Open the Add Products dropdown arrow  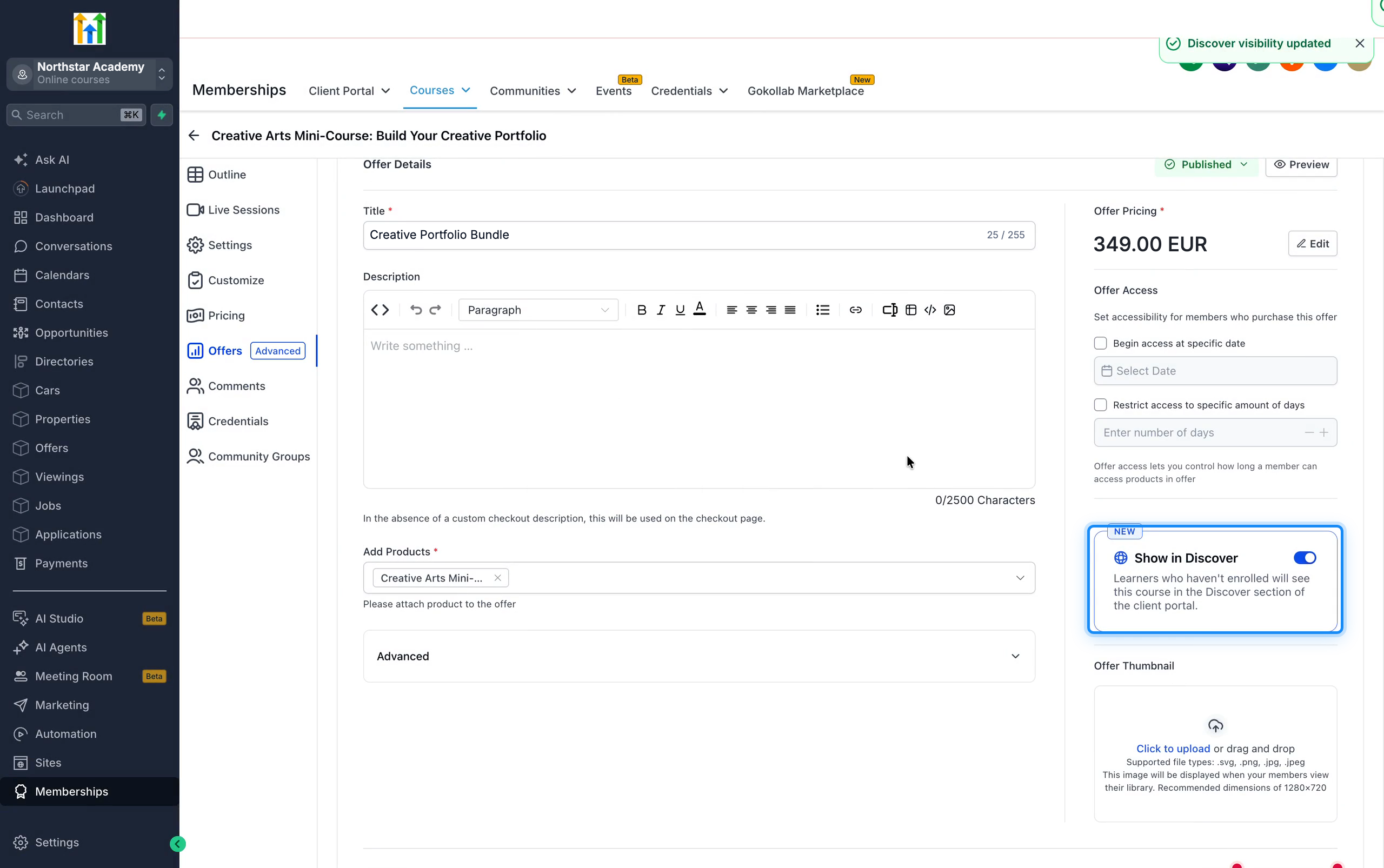click(x=1020, y=578)
